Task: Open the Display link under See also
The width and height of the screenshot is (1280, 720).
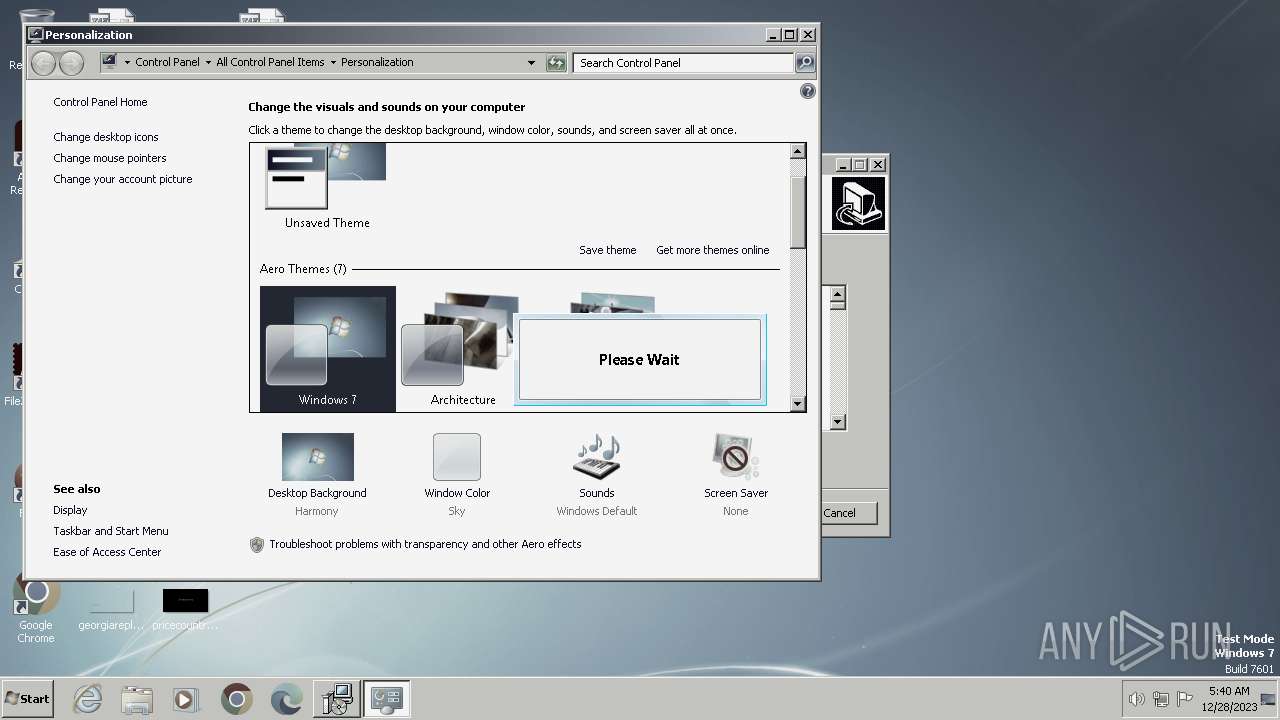Action: click(x=70, y=510)
